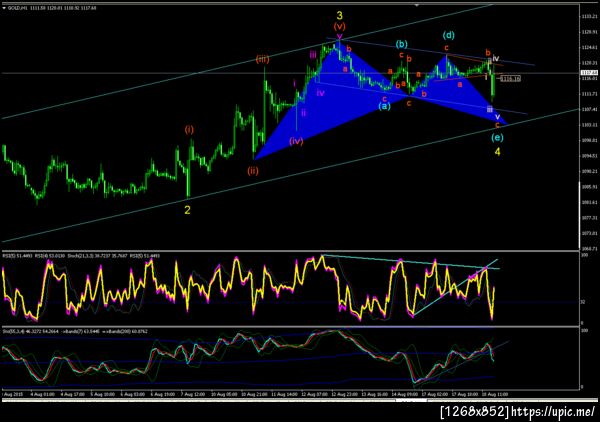Click the 17 Aug 02:00 time label
The width and height of the screenshot is (600, 422).
pyautogui.click(x=434, y=394)
